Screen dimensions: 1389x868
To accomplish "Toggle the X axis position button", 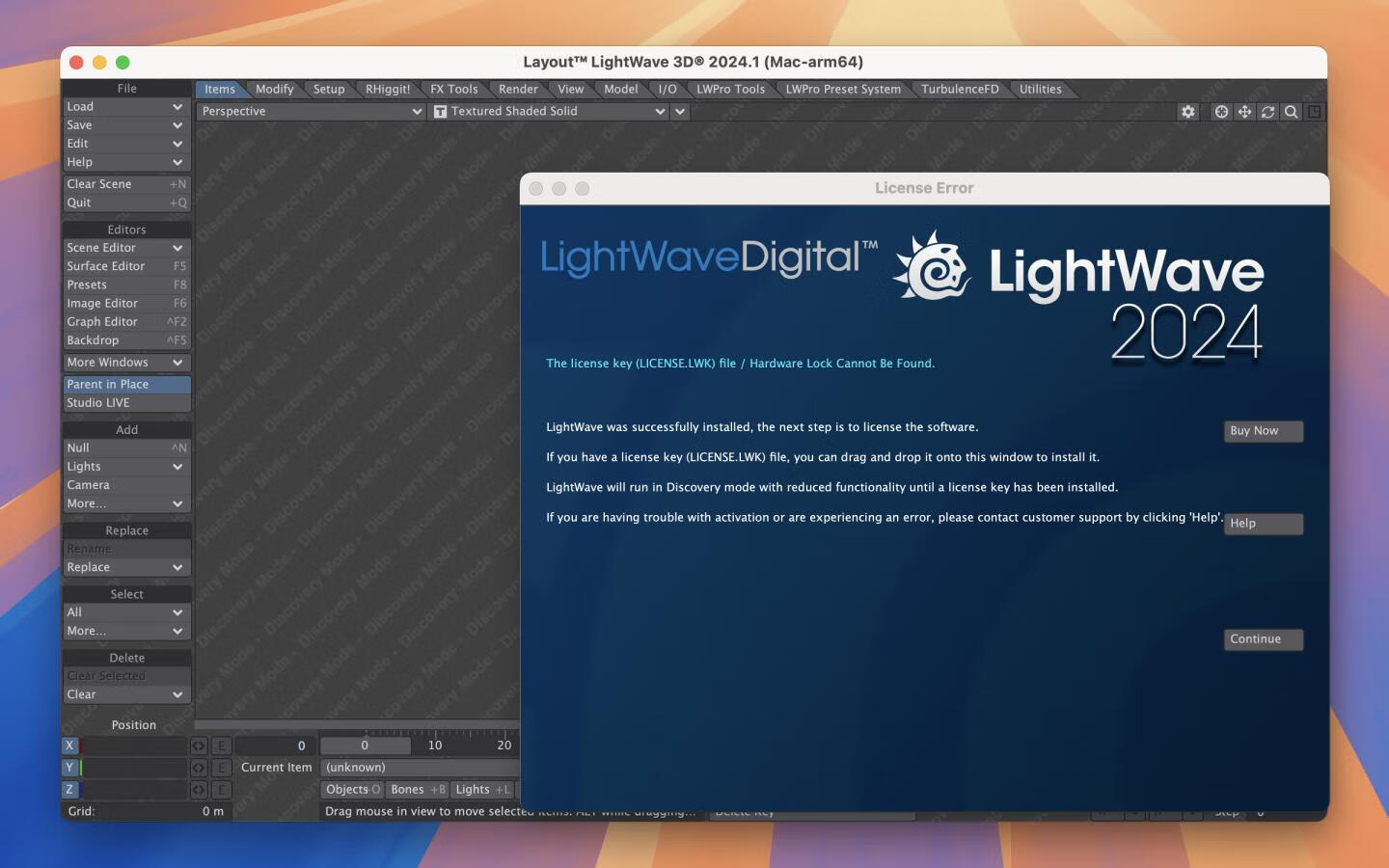I will pyautogui.click(x=69, y=746).
